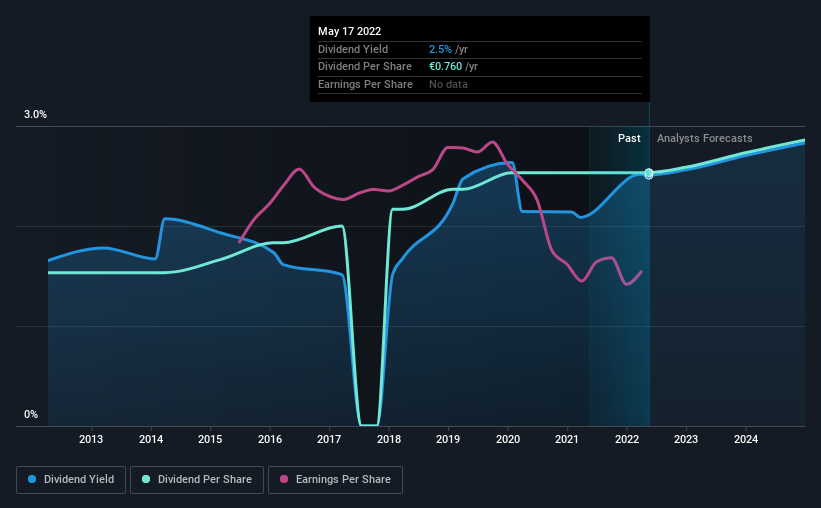Image resolution: width=821 pixels, height=508 pixels.
Task: Click the Dividend Per Share tooltip row label
Action: pos(364,67)
